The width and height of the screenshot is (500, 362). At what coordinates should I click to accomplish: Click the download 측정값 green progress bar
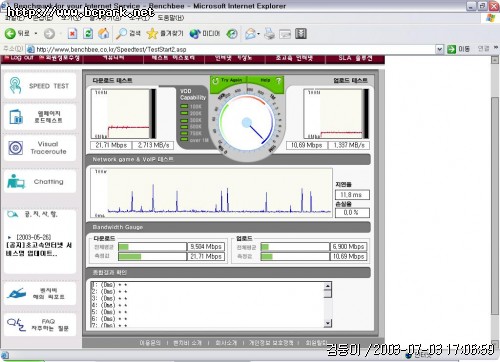point(130,256)
